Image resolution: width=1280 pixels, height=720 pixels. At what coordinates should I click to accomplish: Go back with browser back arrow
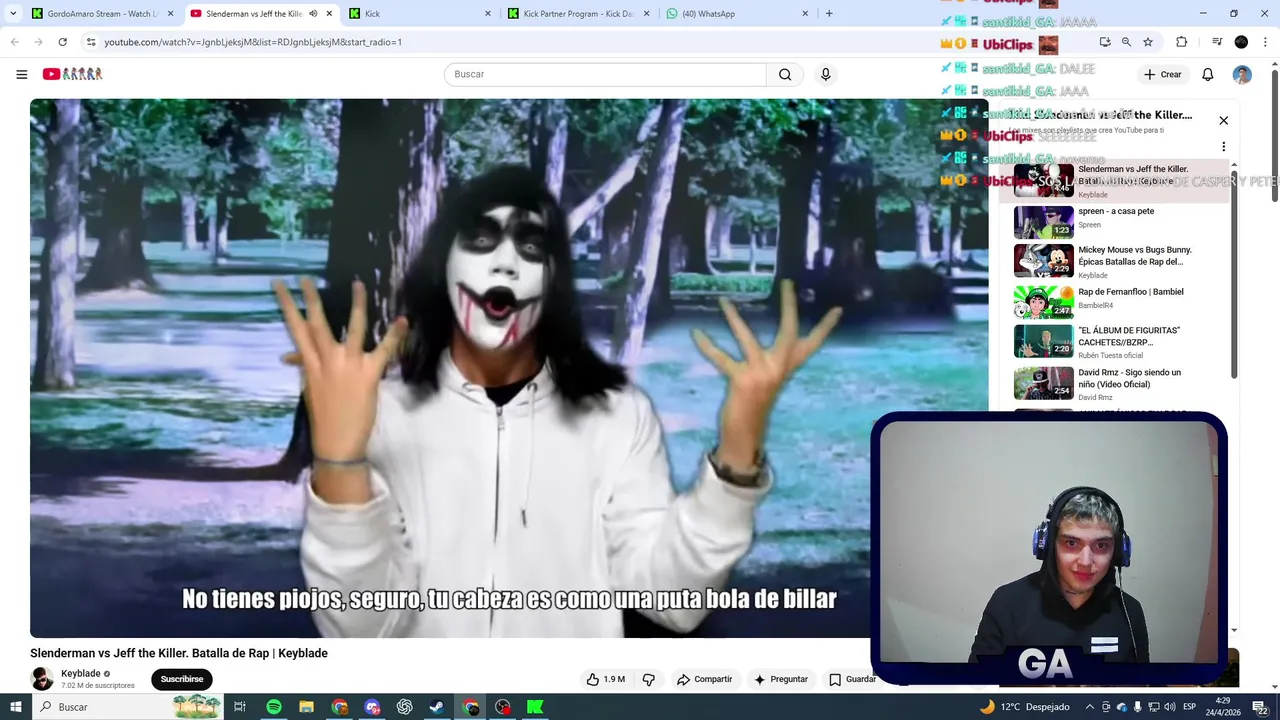point(14,42)
